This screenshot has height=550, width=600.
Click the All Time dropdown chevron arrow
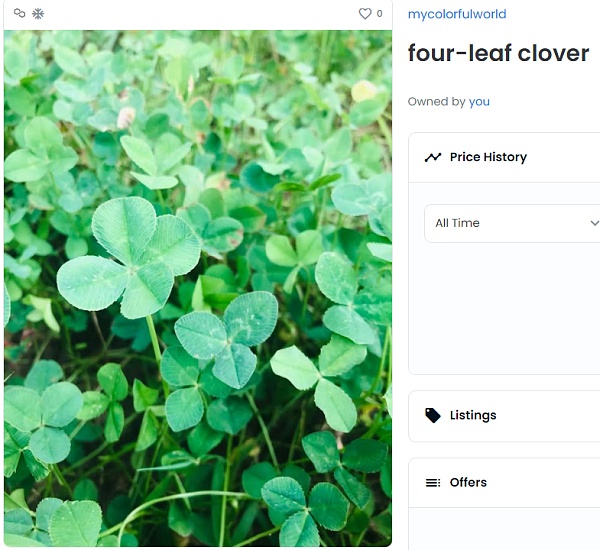pyautogui.click(x=594, y=223)
